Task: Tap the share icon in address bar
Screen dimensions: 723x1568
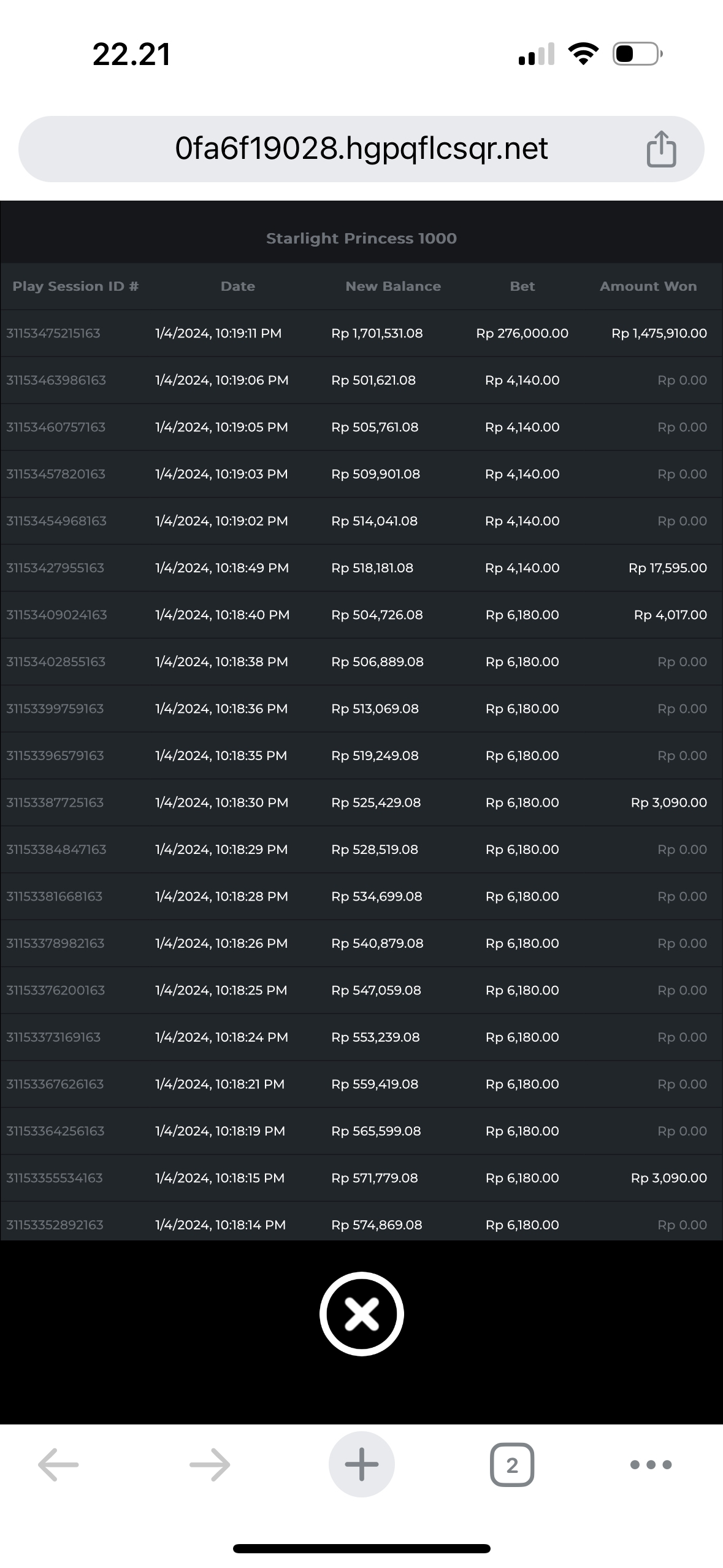Action: (661, 149)
